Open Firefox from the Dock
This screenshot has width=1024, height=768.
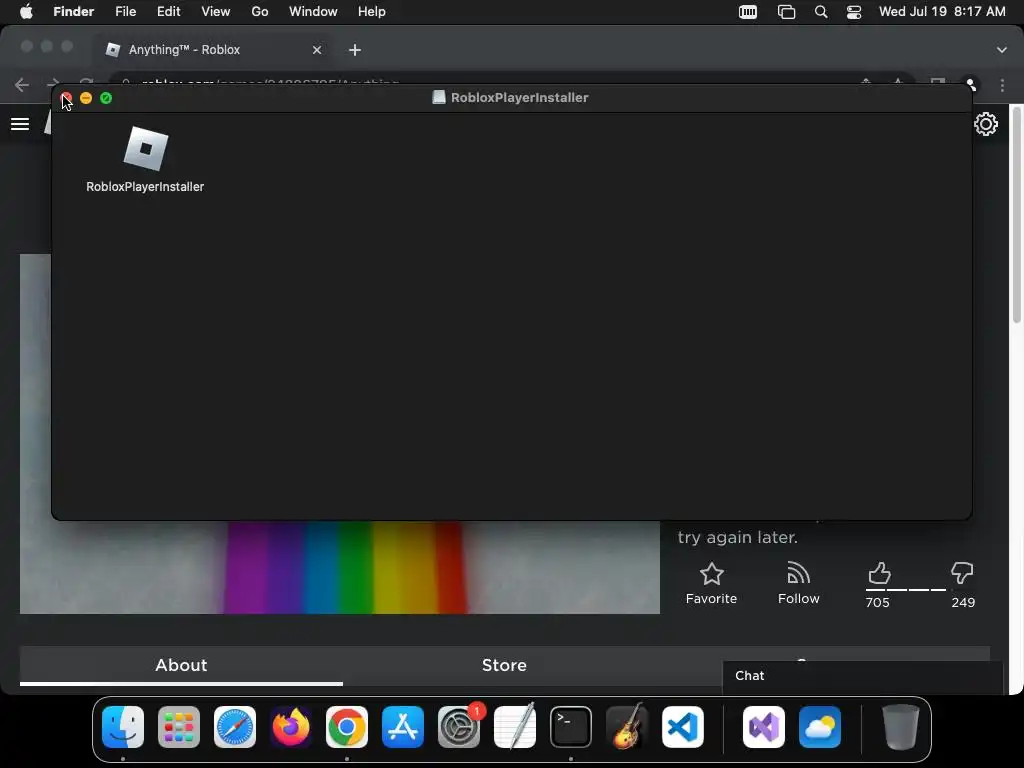[x=291, y=727]
